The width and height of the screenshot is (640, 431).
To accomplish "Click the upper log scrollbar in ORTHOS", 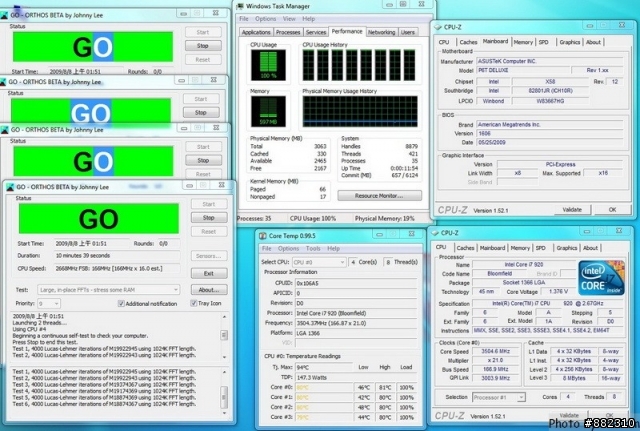I will point(224,336).
